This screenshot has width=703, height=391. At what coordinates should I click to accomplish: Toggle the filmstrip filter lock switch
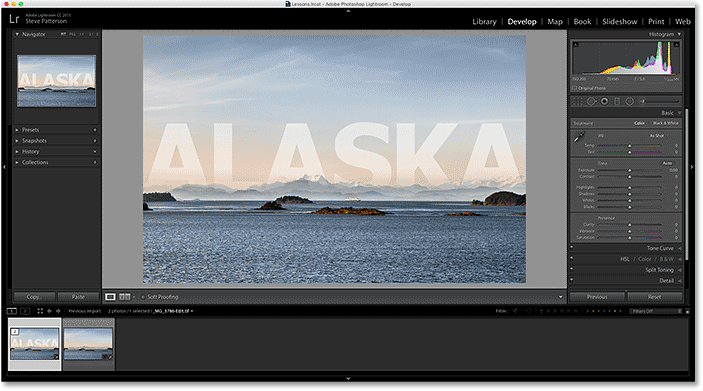point(687,311)
